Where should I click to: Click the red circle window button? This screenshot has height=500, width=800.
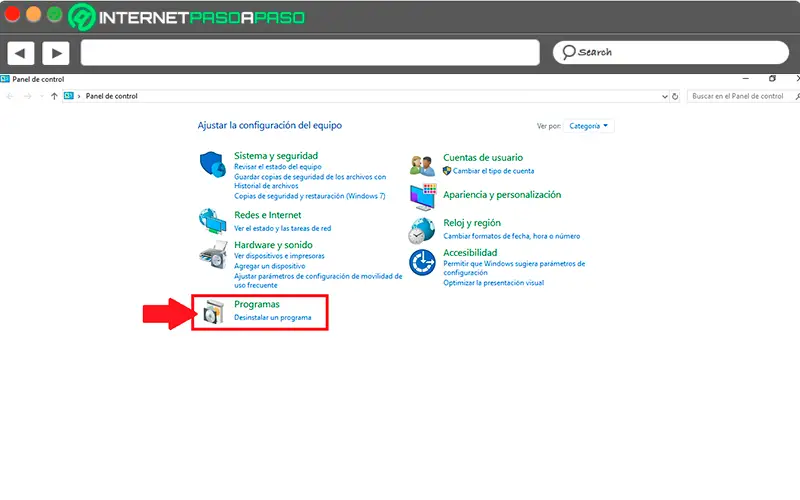coord(12,14)
